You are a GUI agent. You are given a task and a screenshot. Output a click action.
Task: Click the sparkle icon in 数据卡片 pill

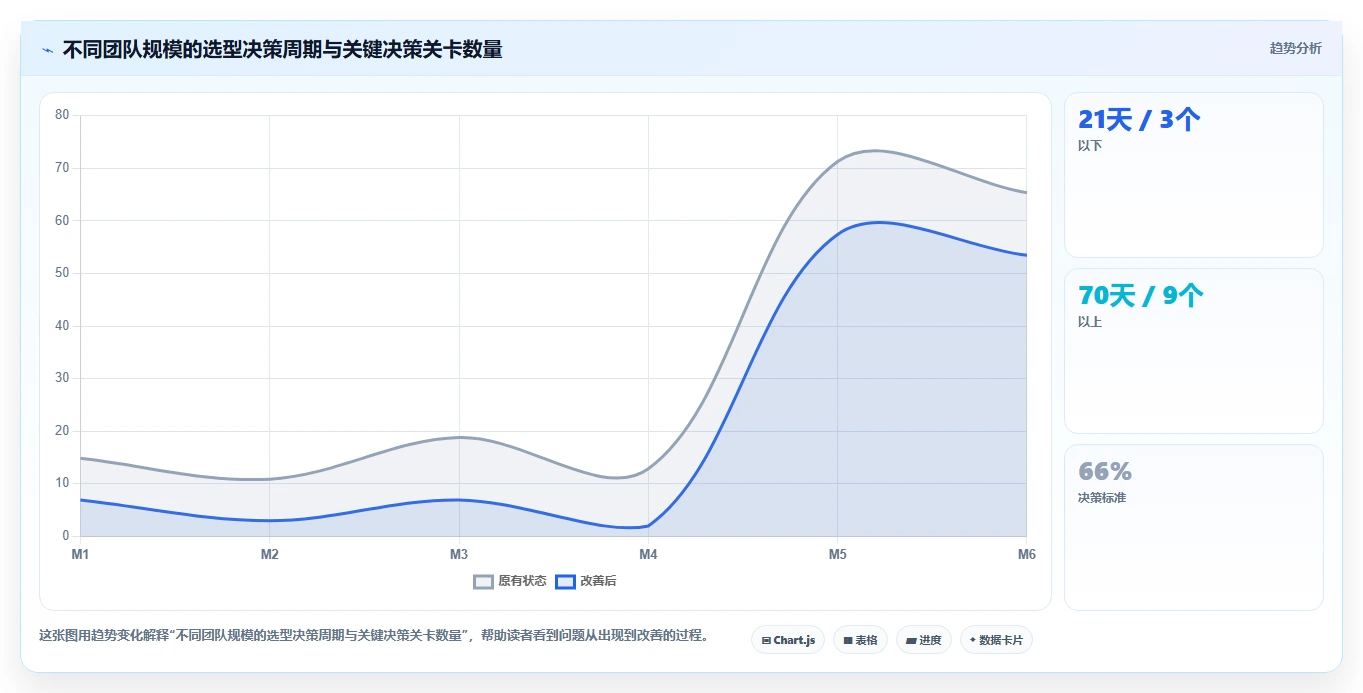click(x=973, y=640)
